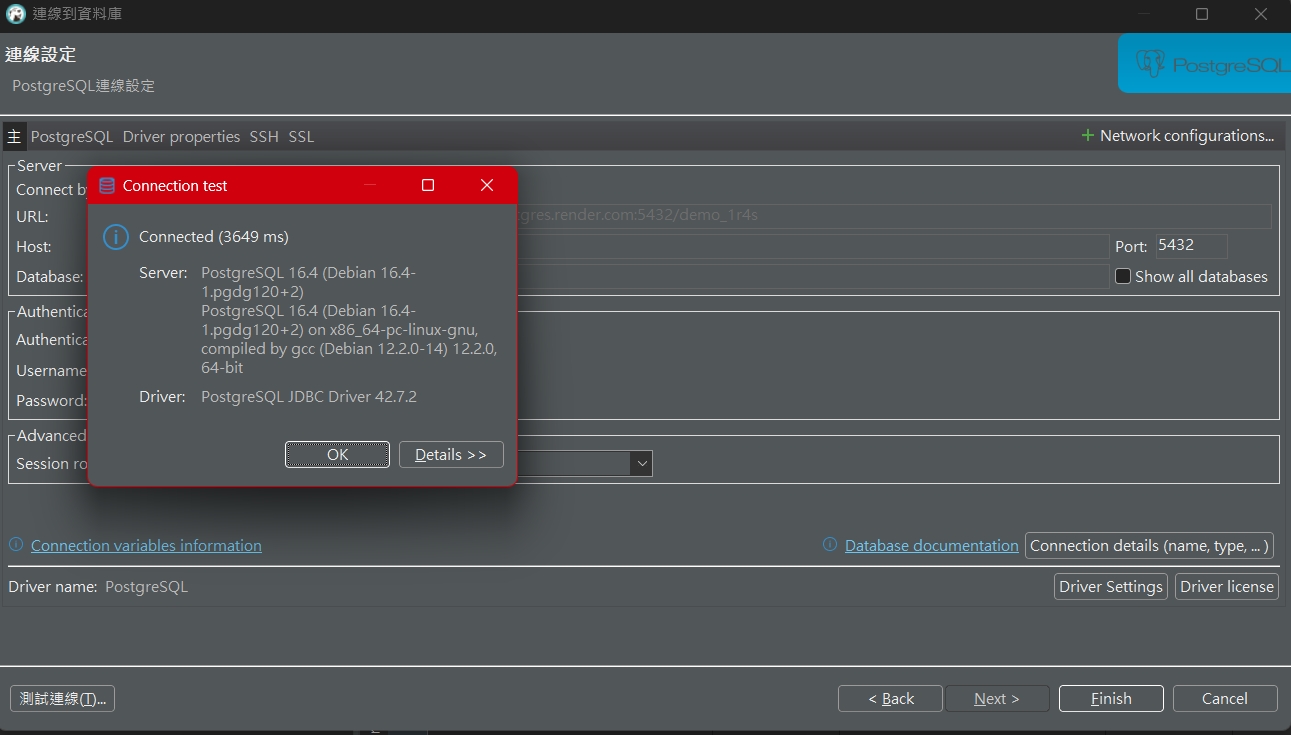Click the Host input field
1291x735 pixels.
[813, 247]
